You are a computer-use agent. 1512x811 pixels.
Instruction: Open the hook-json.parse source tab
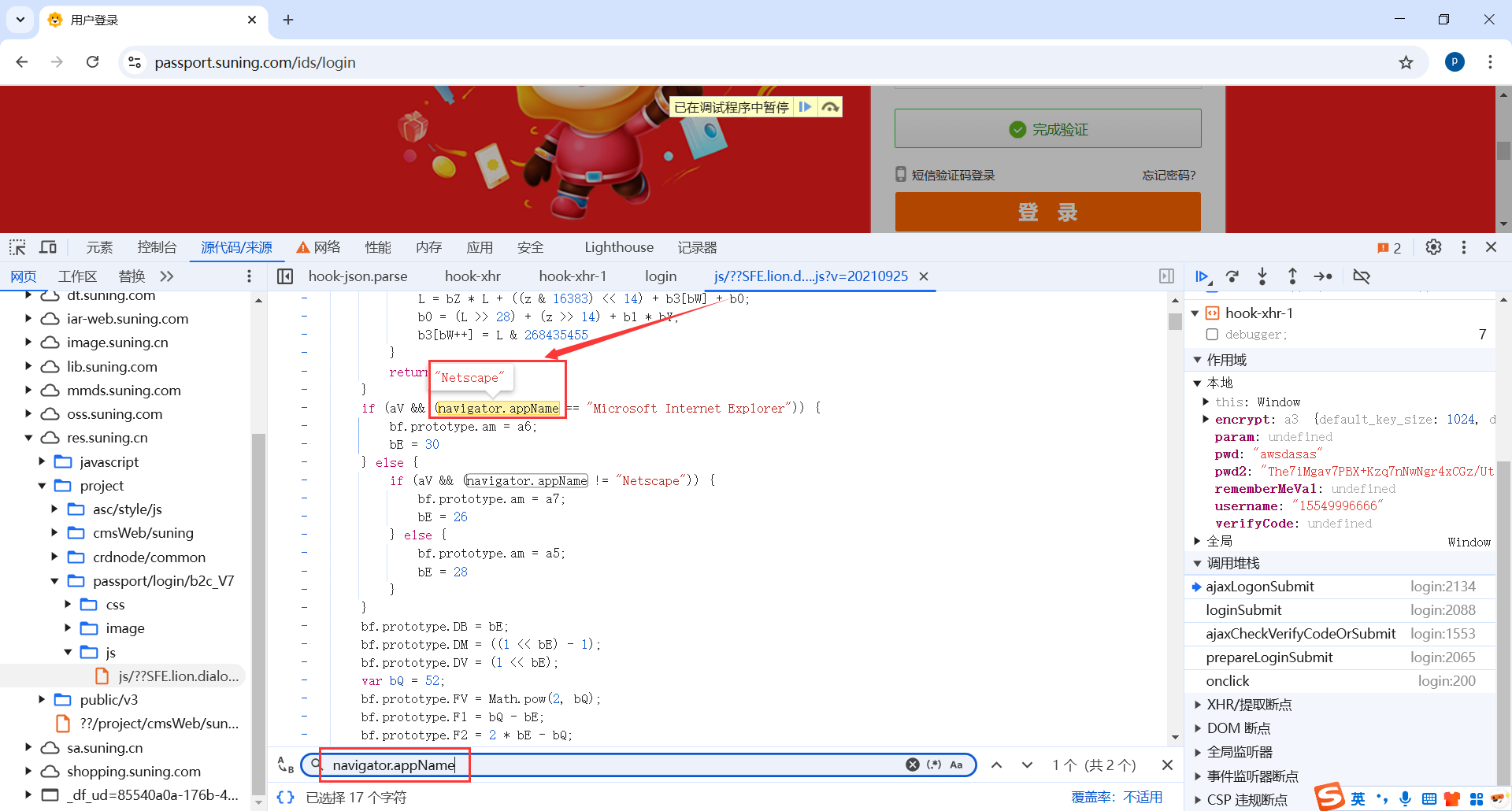(x=358, y=276)
